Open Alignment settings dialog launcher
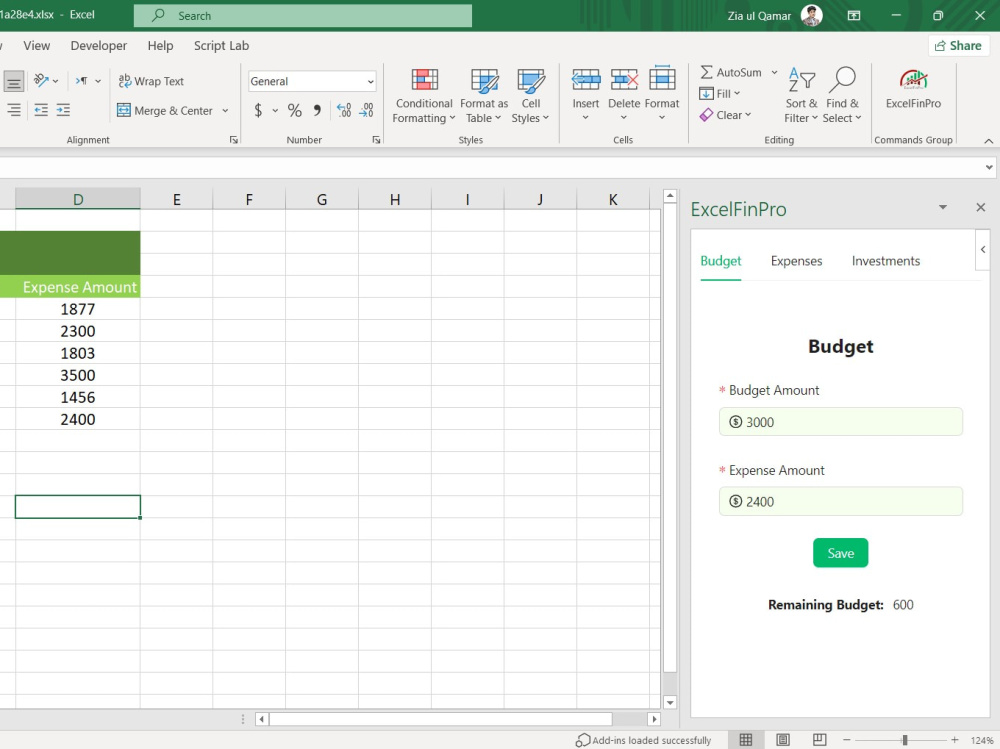The width and height of the screenshot is (1000, 749). (x=233, y=140)
